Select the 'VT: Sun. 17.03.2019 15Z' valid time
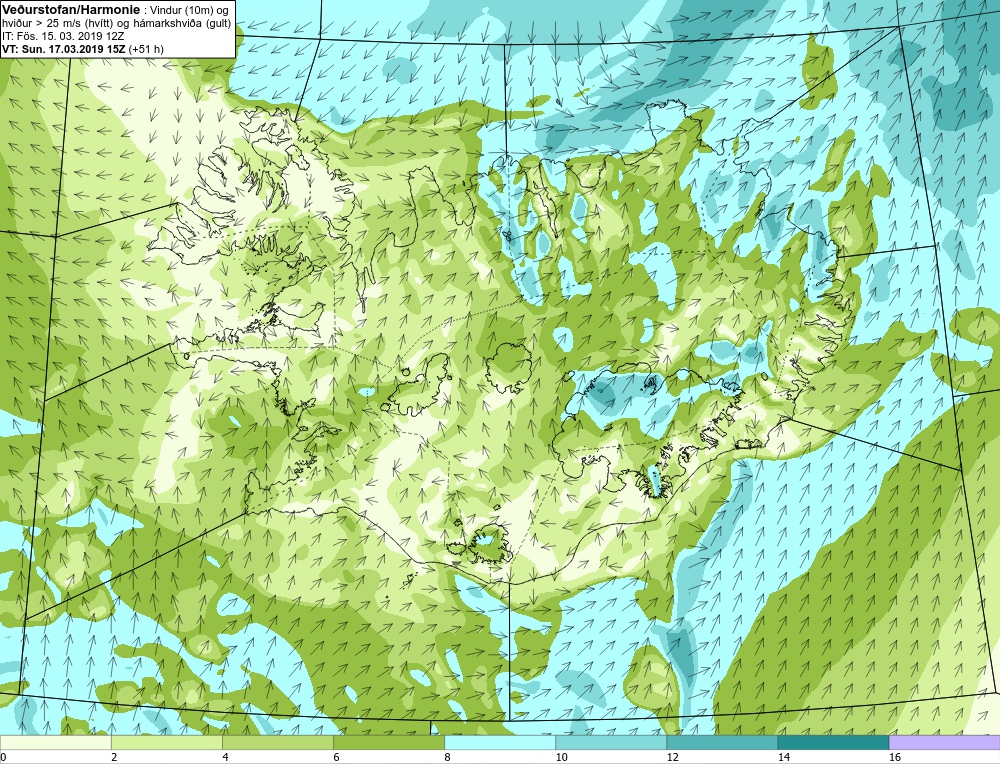Viewport: 1000px width, 764px height. coord(63,49)
